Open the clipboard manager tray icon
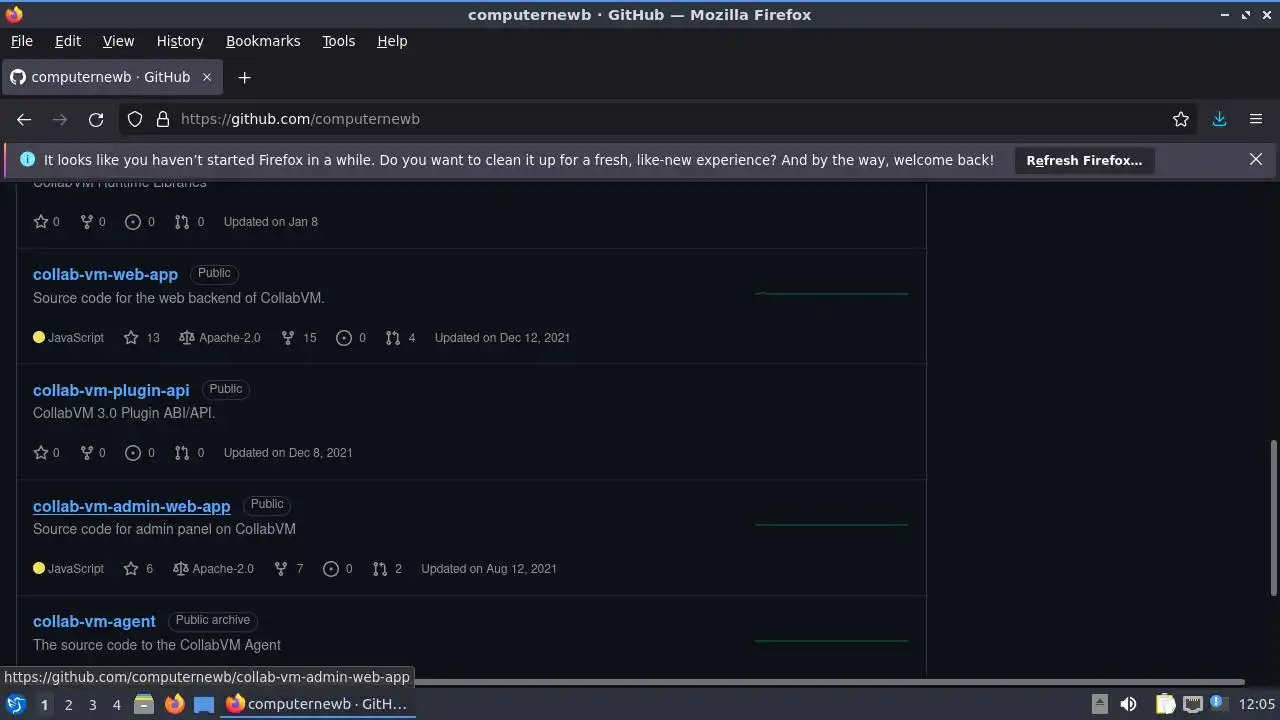This screenshot has width=1280, height=720. click(x=1165, y=704)
